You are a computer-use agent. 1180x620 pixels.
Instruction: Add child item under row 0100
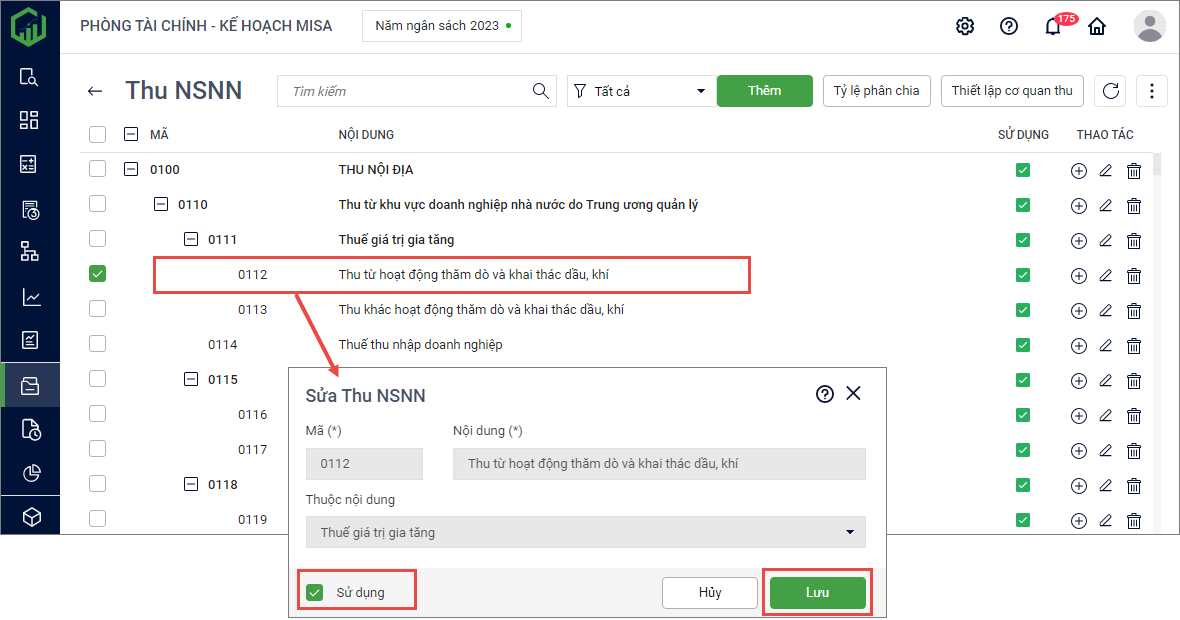[x=1078, y=171]
